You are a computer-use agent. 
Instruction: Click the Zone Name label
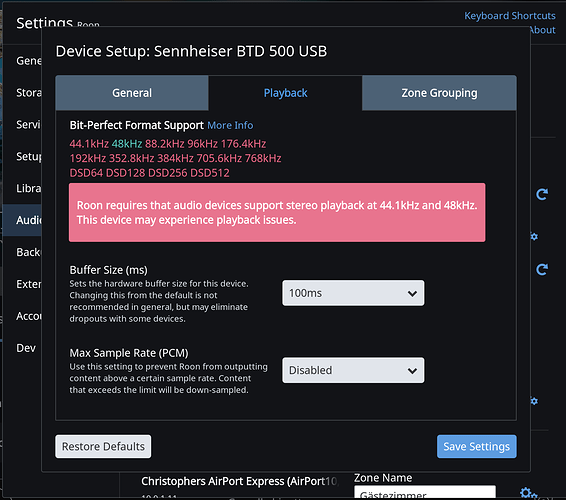tap(383, 478)
